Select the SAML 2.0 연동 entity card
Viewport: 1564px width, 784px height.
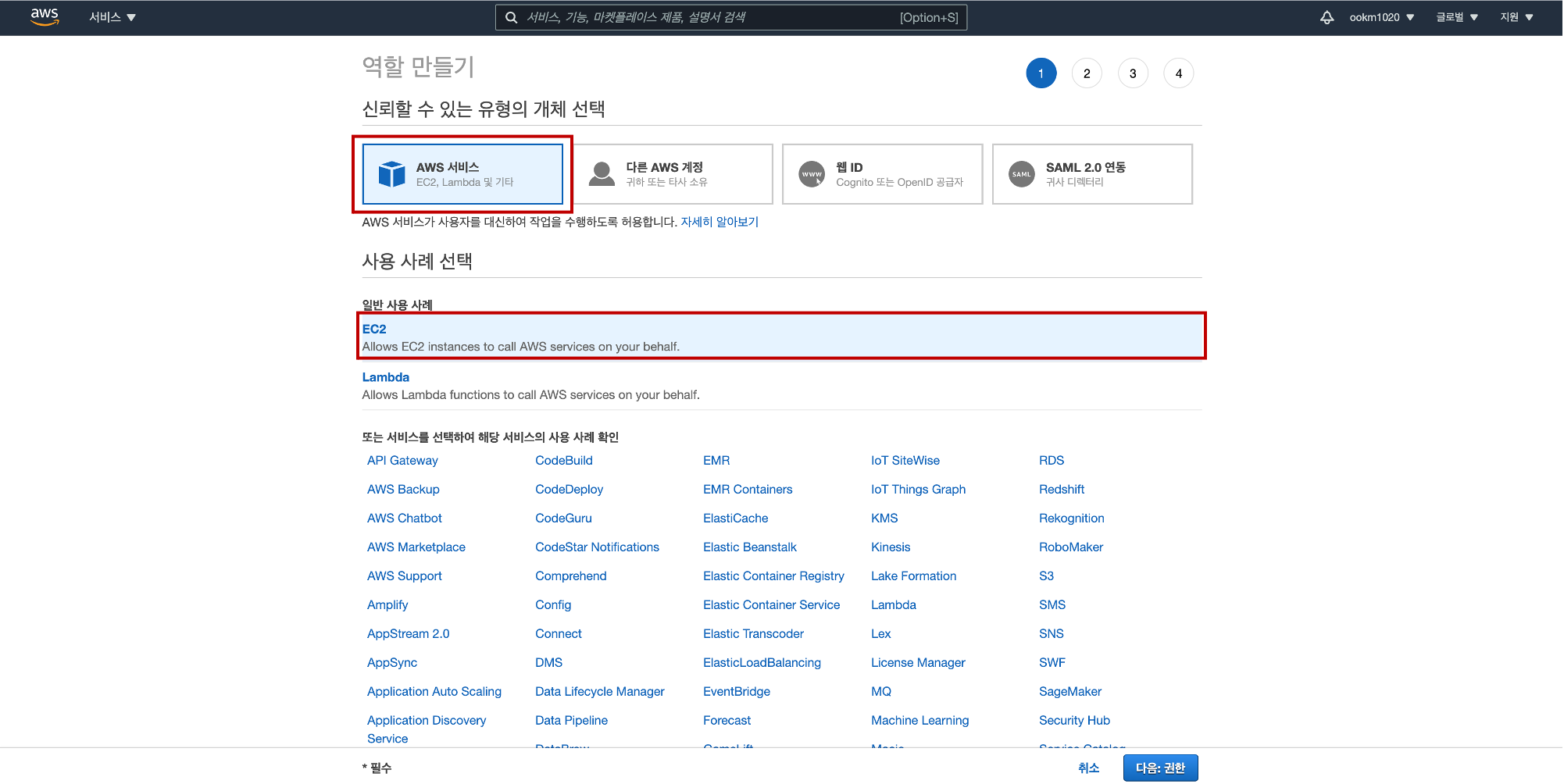[x=1092, y=174]
